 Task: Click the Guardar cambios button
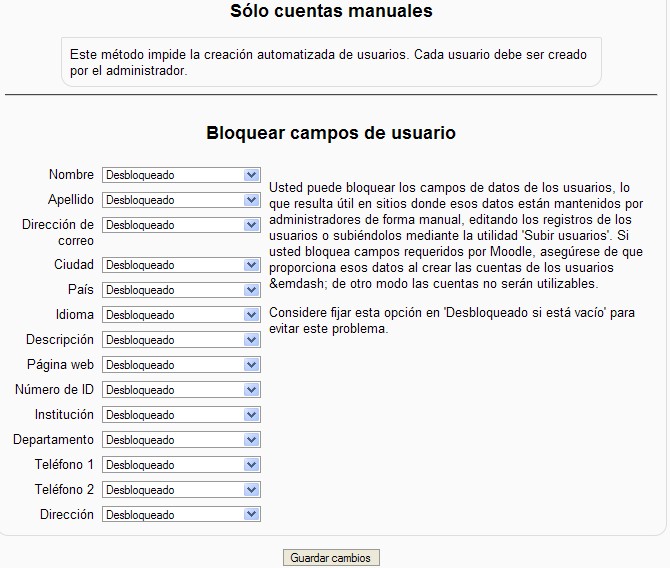coord(331,558)
